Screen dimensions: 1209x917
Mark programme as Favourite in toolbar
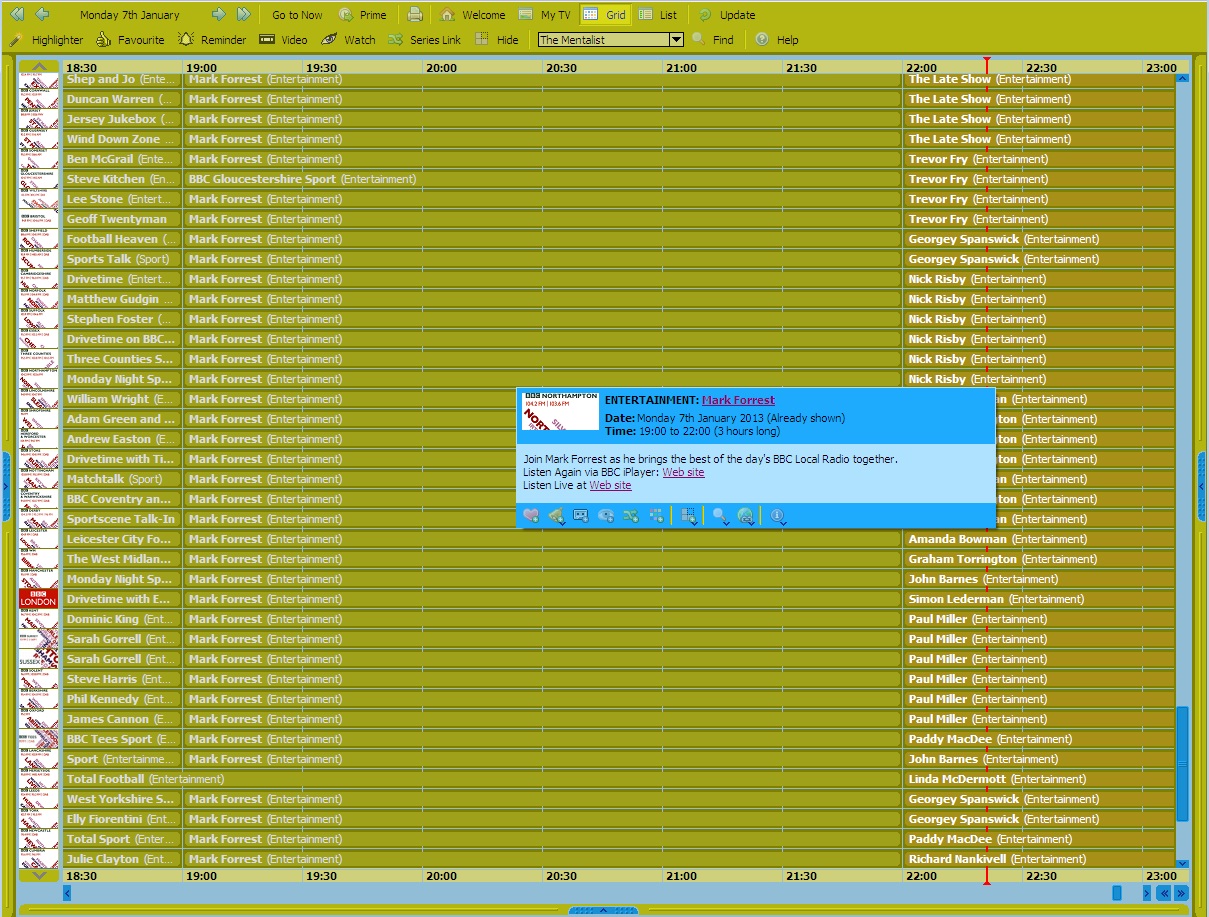click(x=130, y=40)
